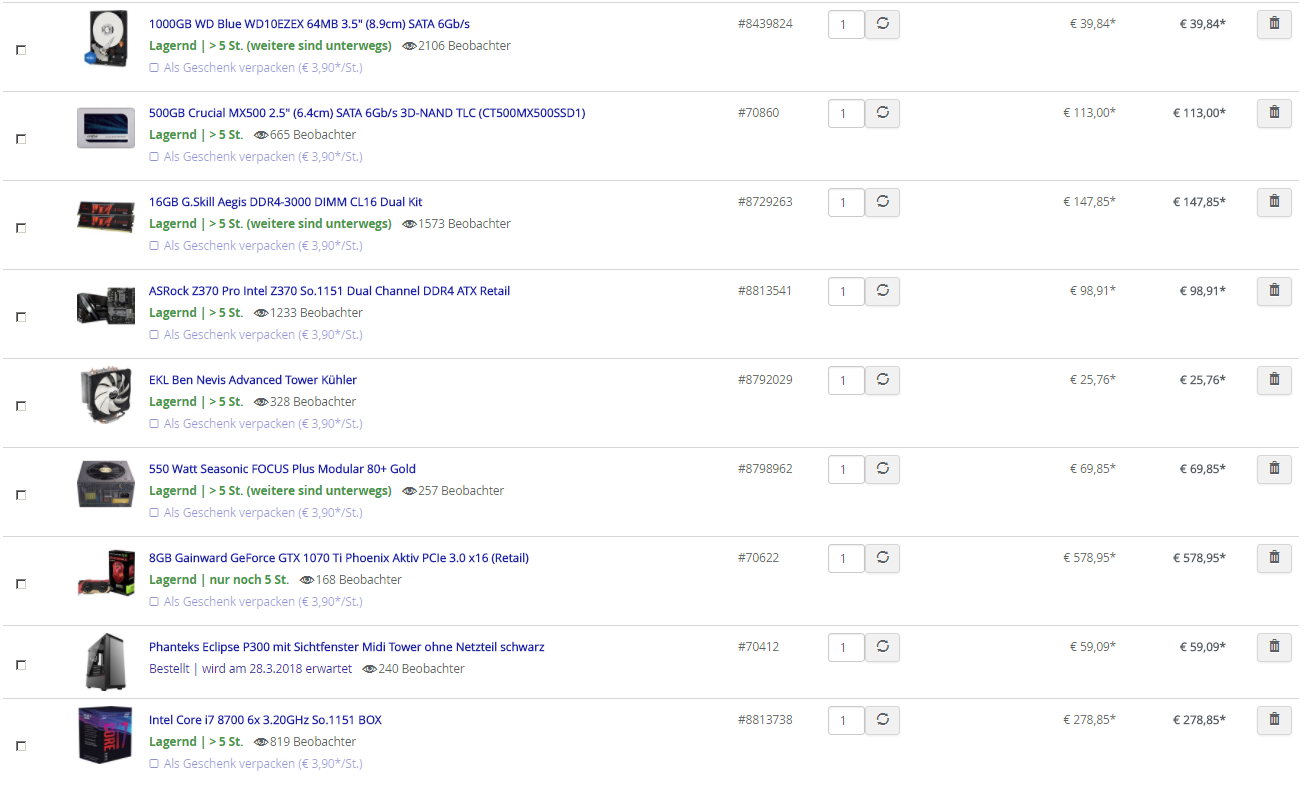Check the Intel Core i7 8700 checkbox
The height and width of the screenshot is (785, 1307).
point(21,746)
